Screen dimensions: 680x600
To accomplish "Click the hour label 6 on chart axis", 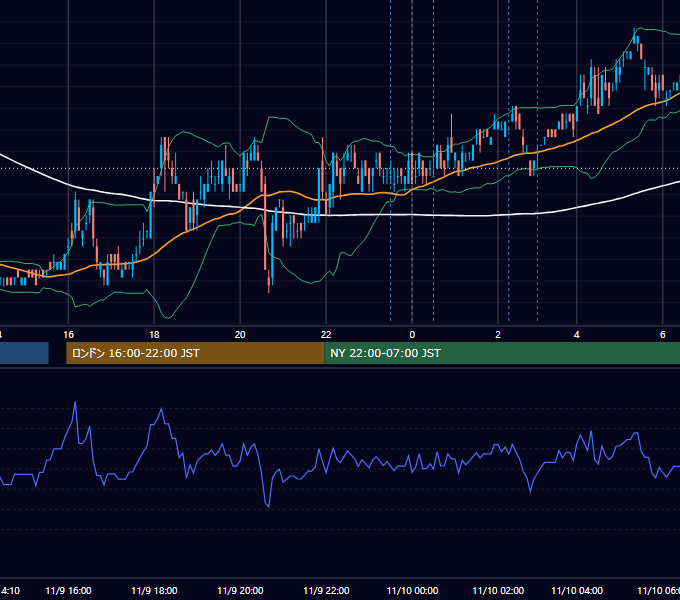I will point(662,334).
